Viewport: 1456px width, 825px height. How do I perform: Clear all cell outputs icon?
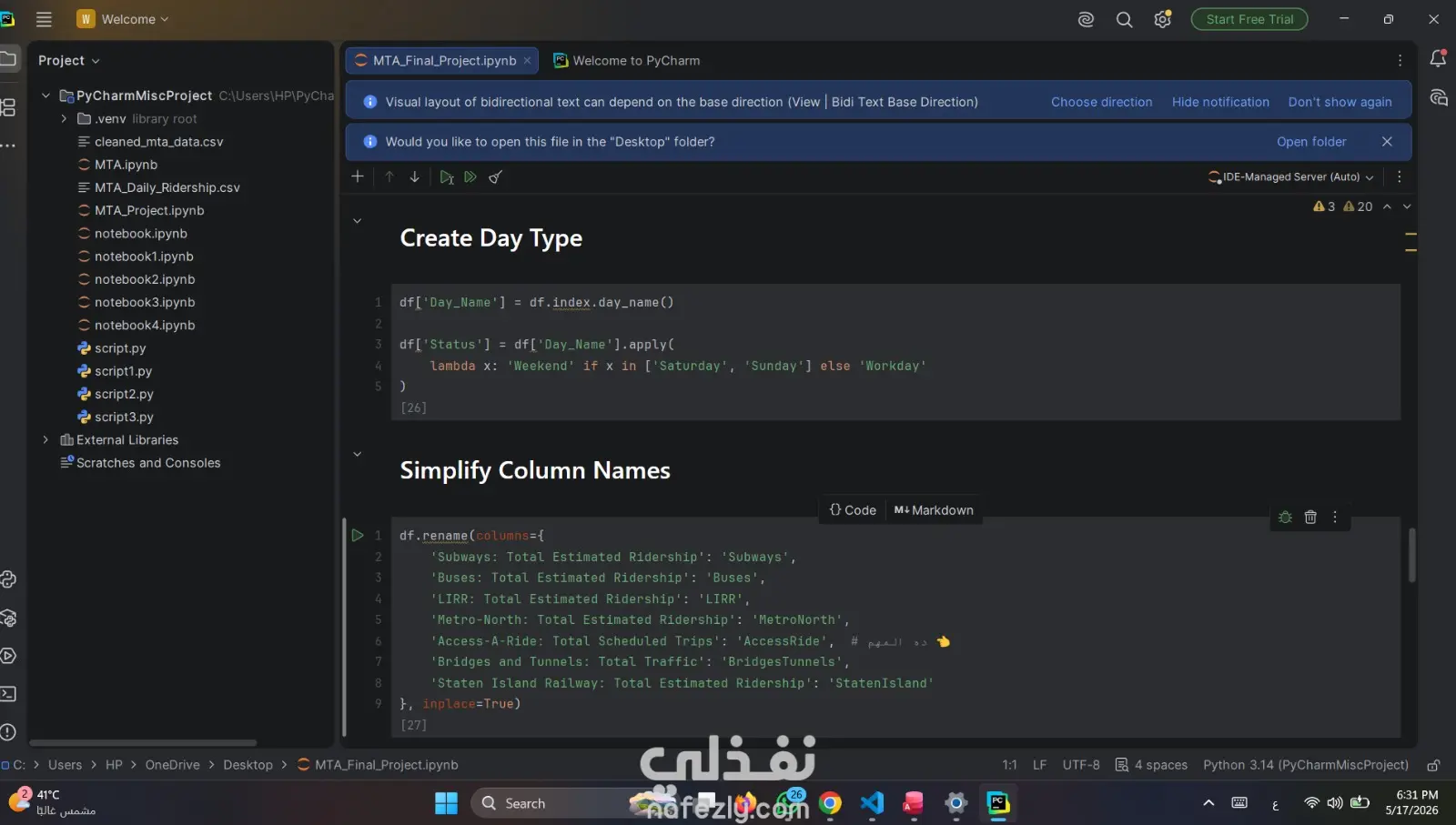[495, 177]
